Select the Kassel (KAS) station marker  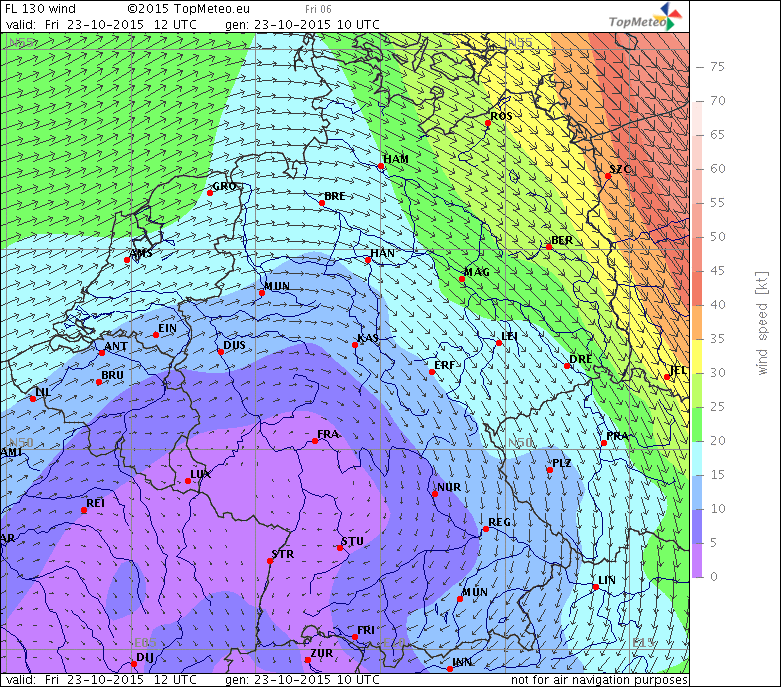coord(355,345)
